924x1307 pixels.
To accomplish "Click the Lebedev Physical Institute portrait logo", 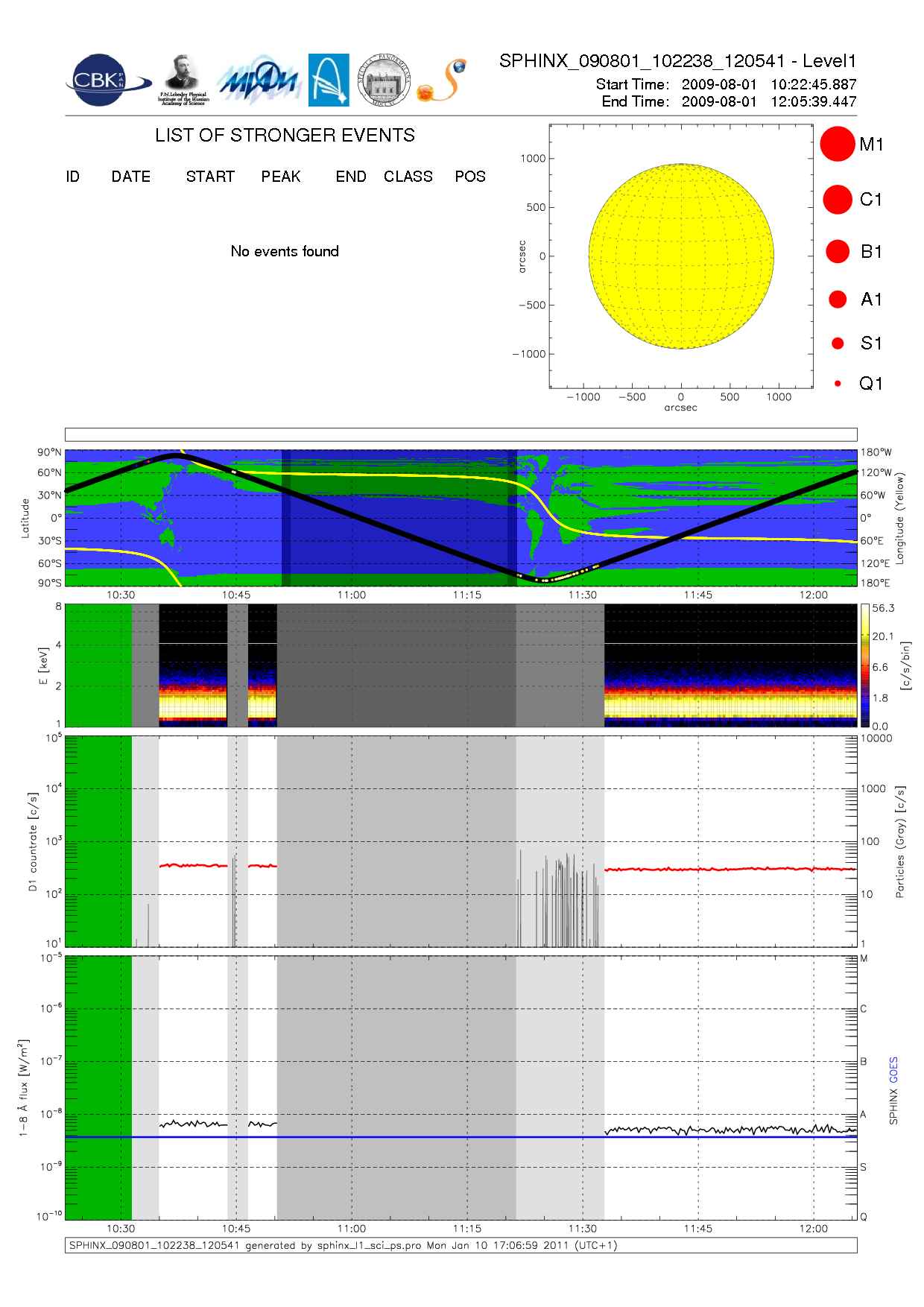I will pyautogui.click(x=183, y=80).
